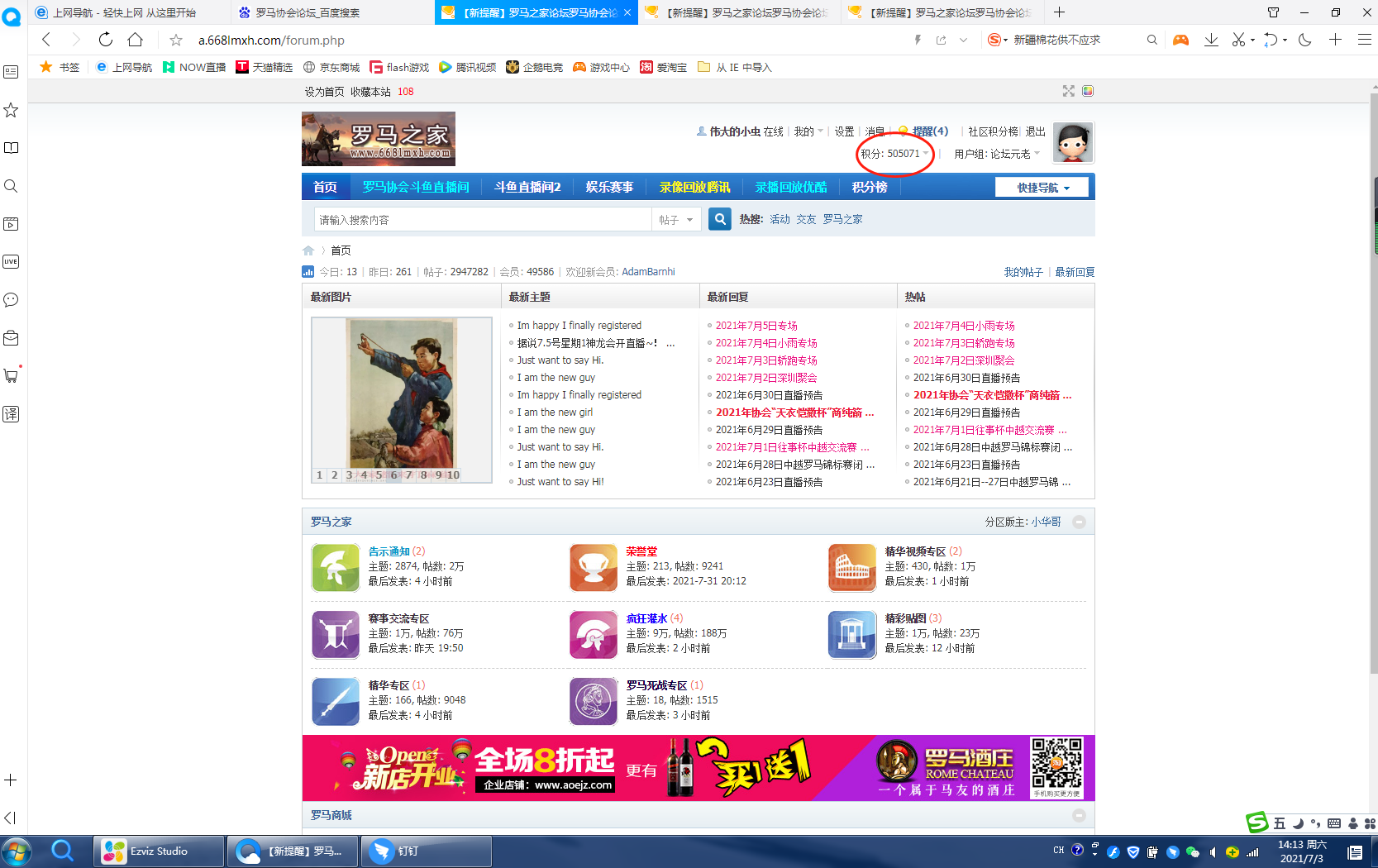Toggle the 罗马商城 section collapse button

tap(1079, 815)
